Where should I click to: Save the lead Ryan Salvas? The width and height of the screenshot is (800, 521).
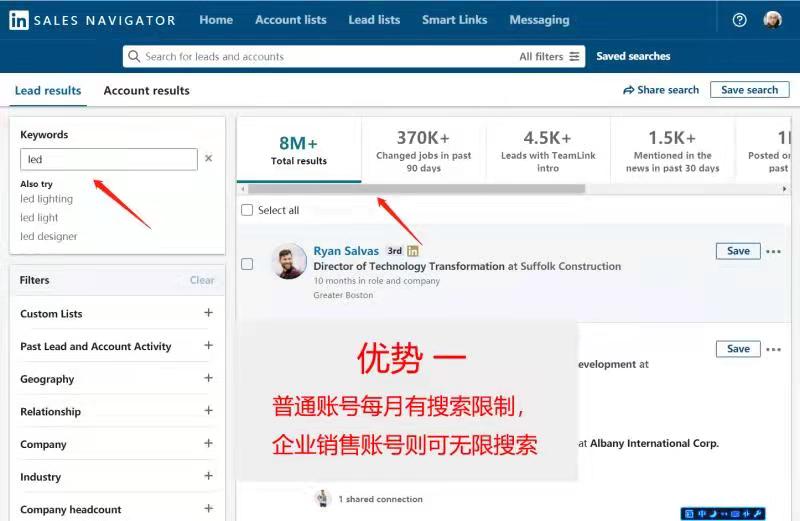point(738,251)
